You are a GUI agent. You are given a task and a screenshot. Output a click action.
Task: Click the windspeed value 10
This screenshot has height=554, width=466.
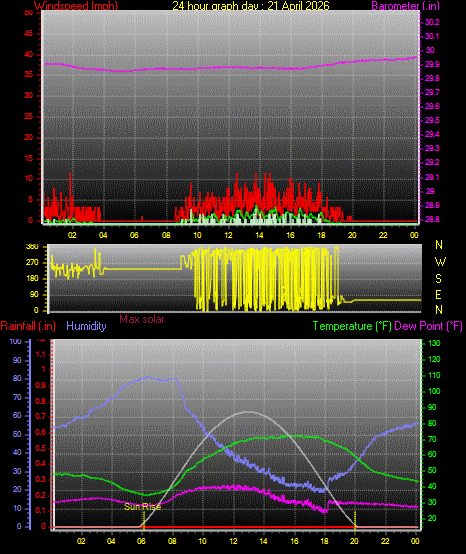pos(28,179)
